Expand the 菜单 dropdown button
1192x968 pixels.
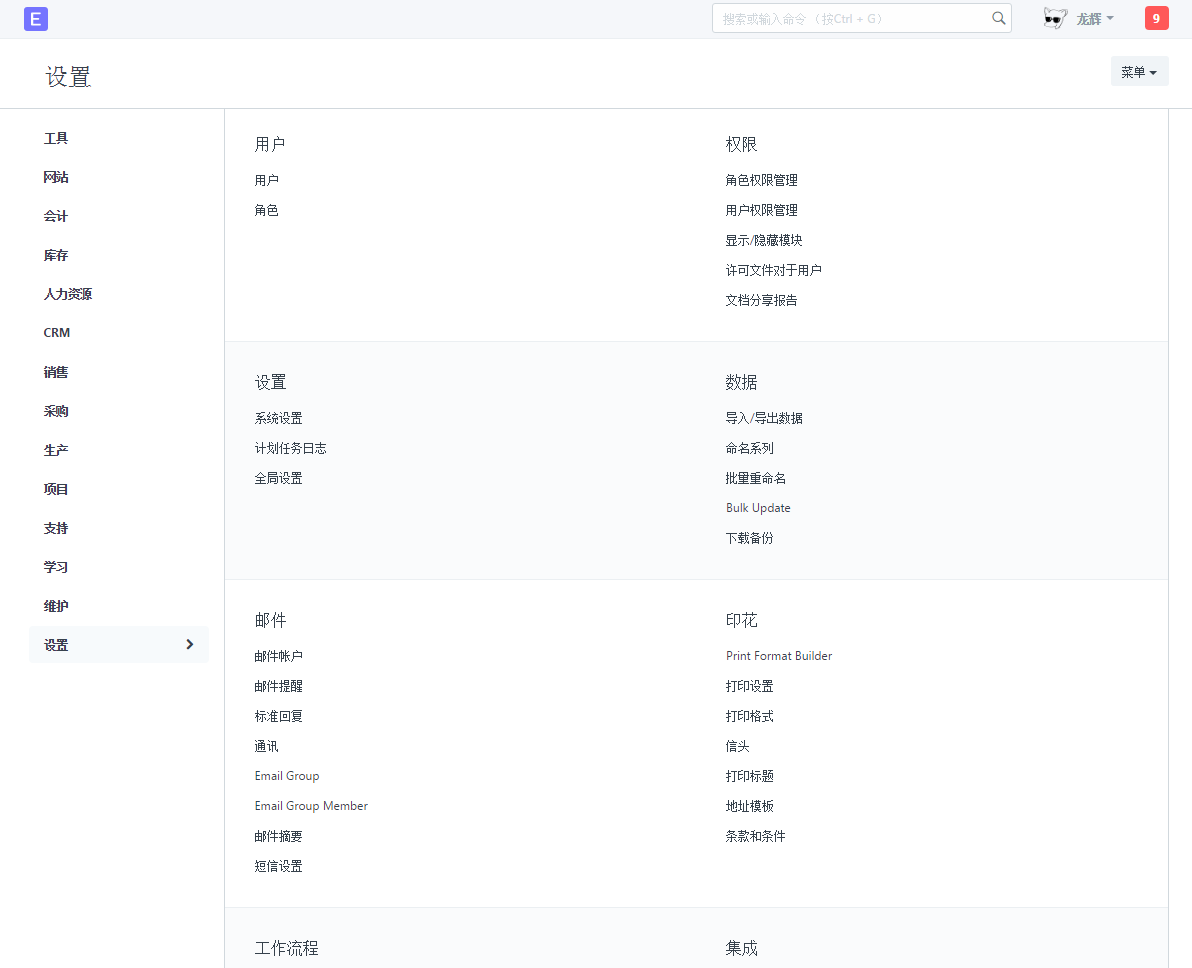1139,72
